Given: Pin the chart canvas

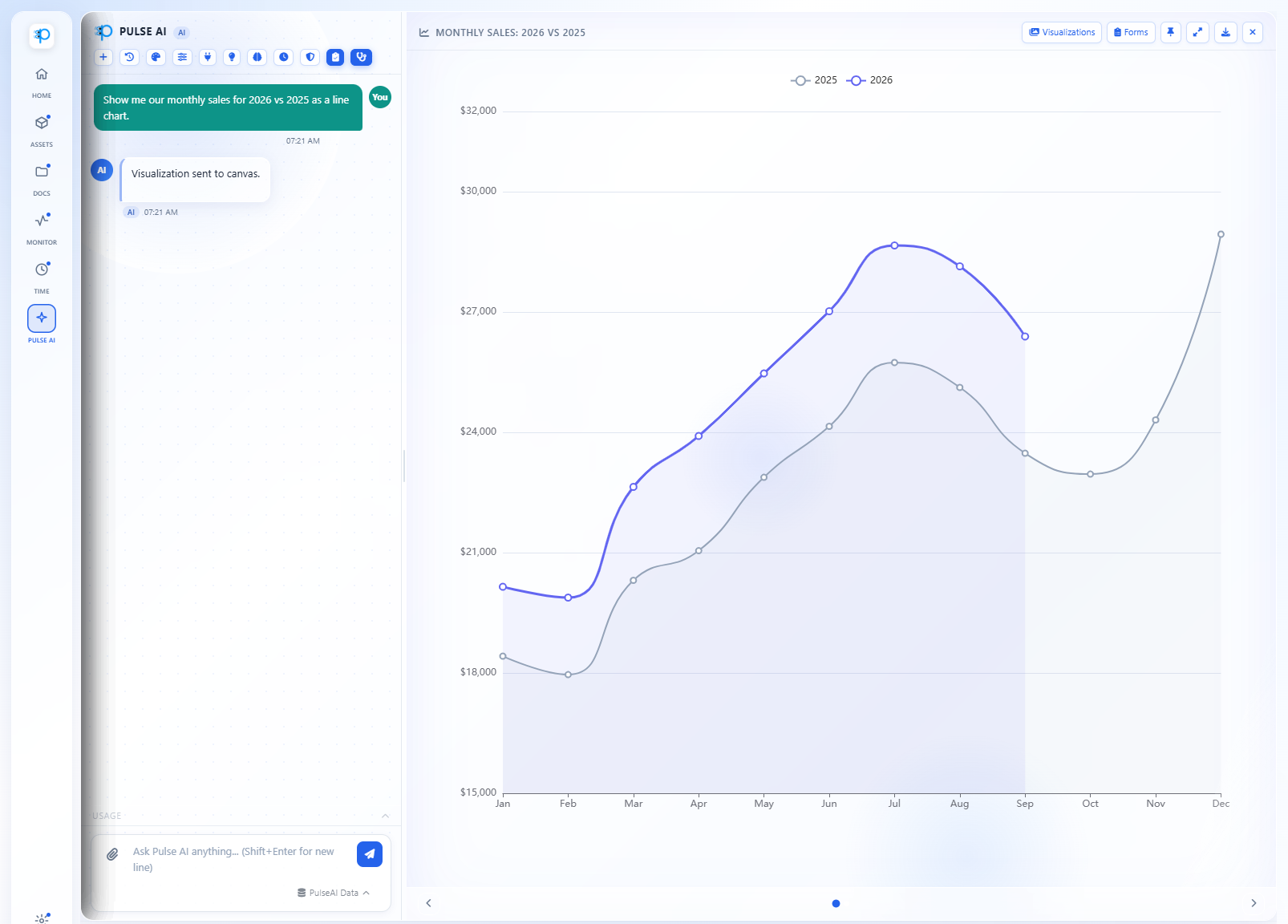Looking at the screenshot, I should tap(1171, 32).
